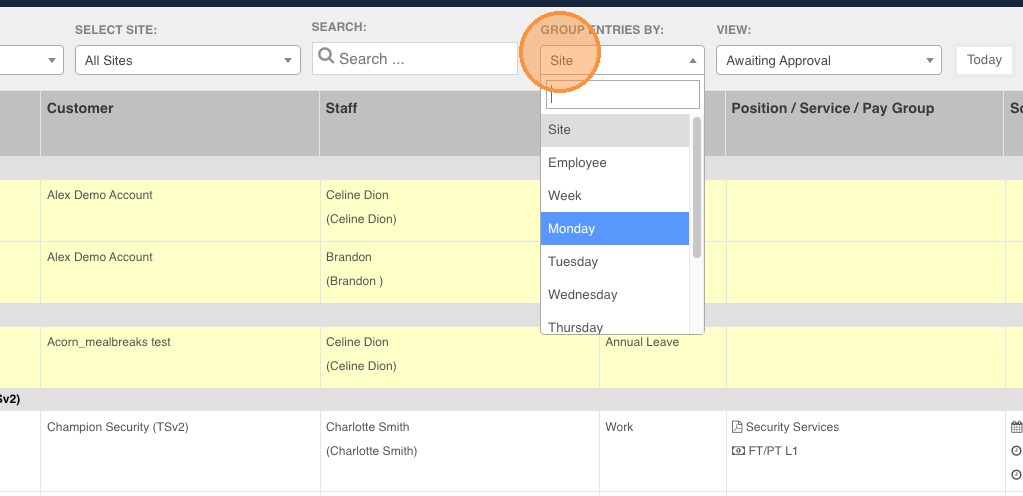Image resolution: width=1023 pixels, height=496 pixels.
Task: Open the Select Site dropdown showing All Sites
Action: click(188, 61)
